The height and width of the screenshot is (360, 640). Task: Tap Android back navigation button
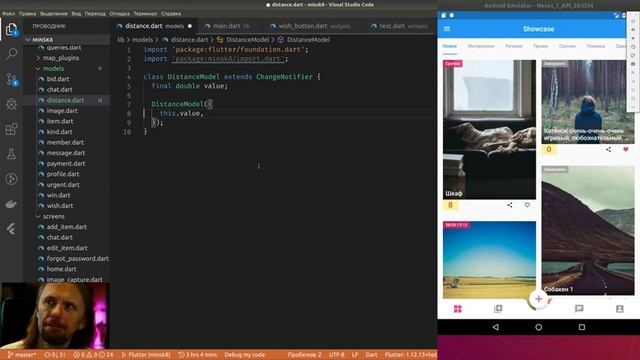click(x=496, y=327)
